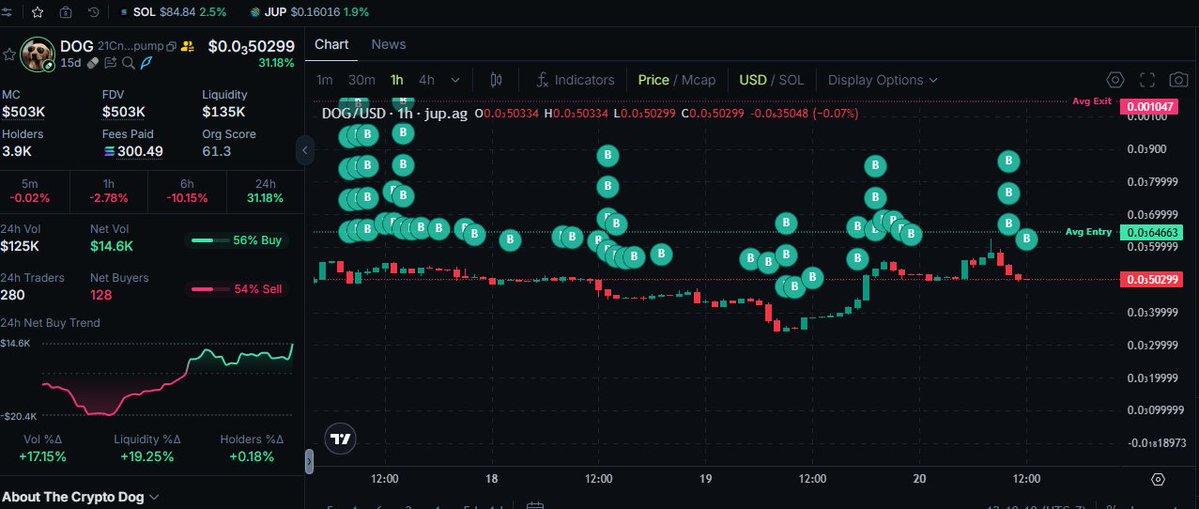This screenshot has width=1199, height=509.
Task: Open the SOL ticker in the top bar
Action: 172,12
